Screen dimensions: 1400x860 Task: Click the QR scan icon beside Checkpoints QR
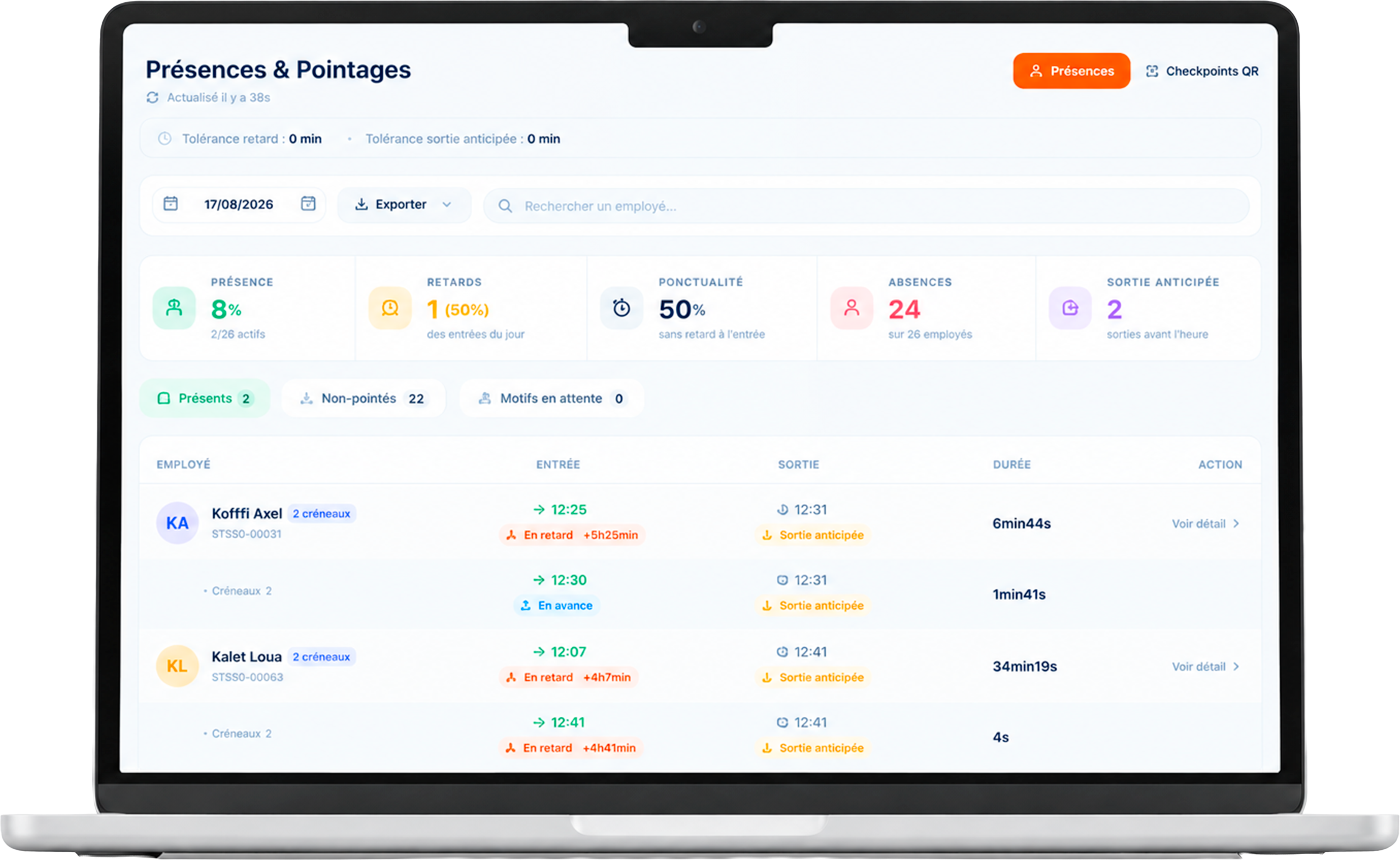click(1152, 71)
